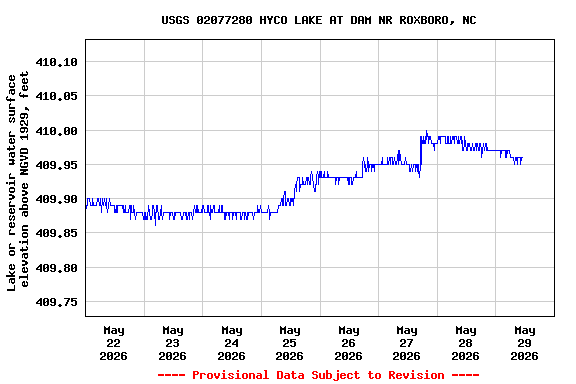Click the 'May 25 2026' date label

click(x=289, y=343)
